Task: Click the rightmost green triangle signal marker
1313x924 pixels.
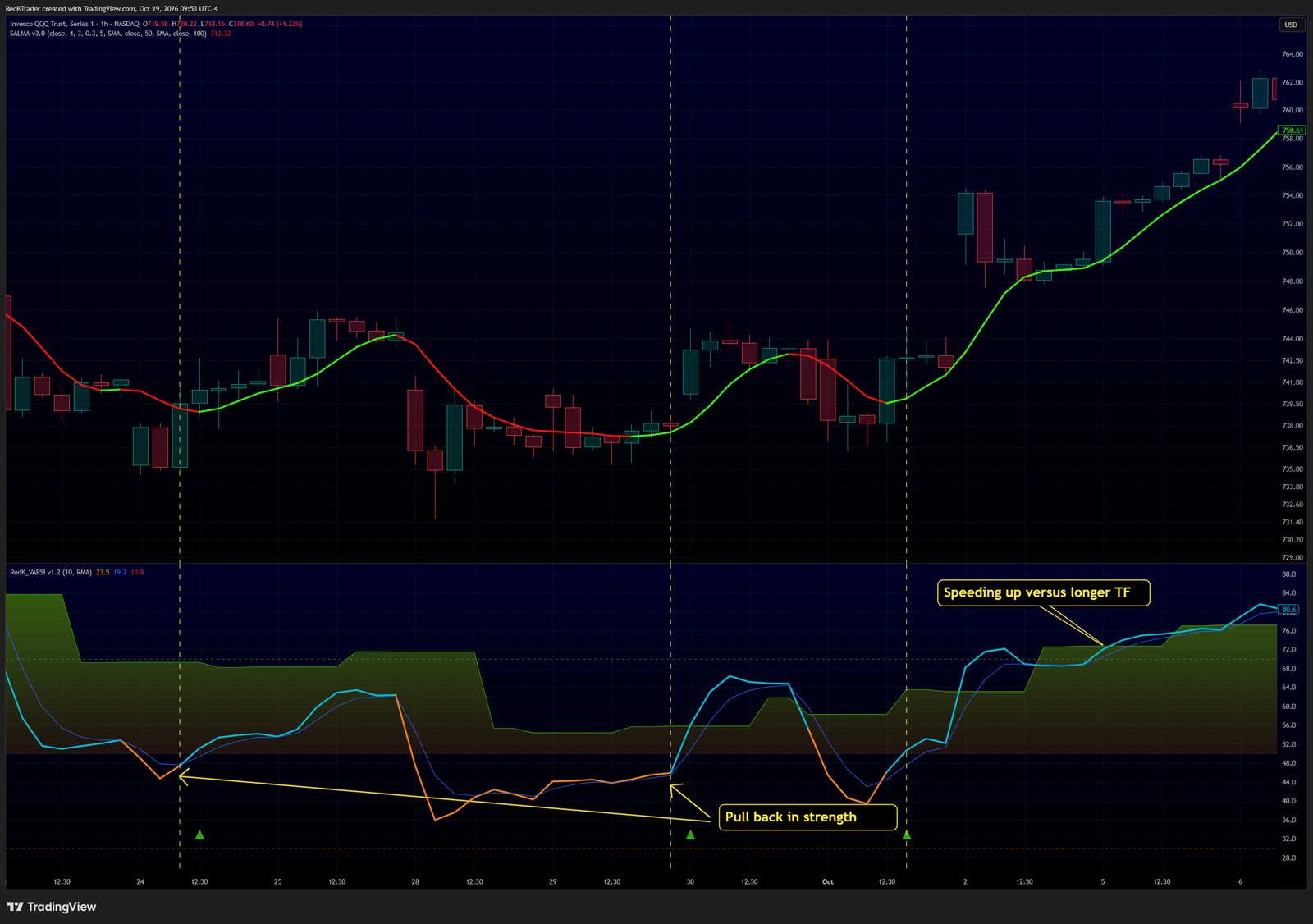Action: [907, 835]
